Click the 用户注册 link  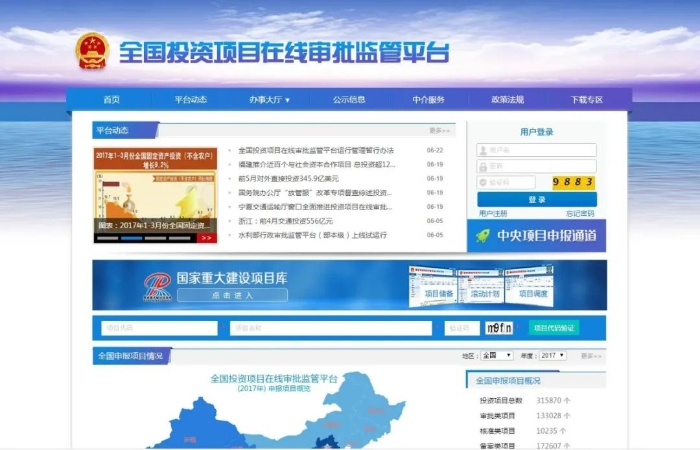pyautogui.click(x=493, y=213)
